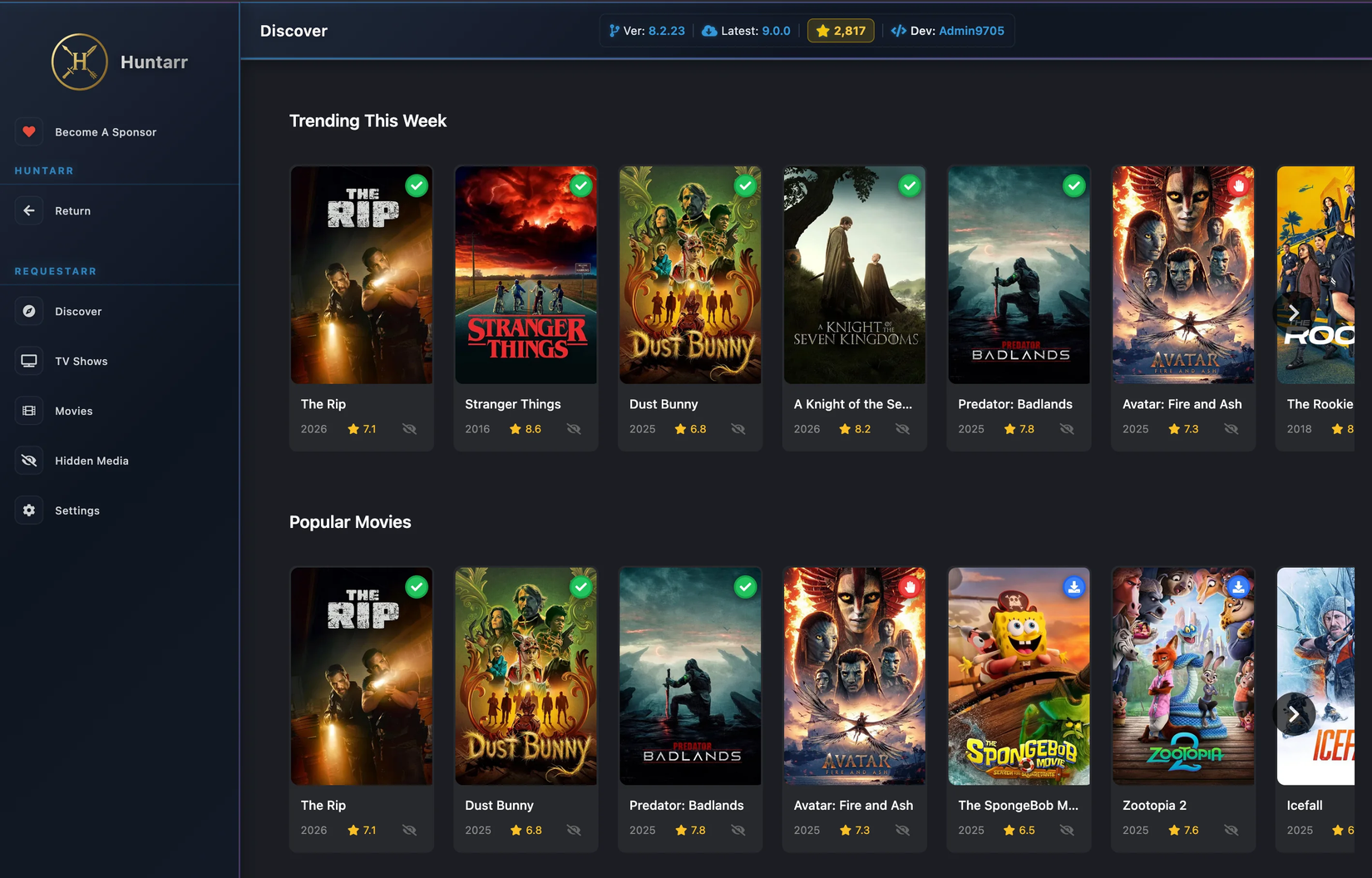Hide Predator: Badlands in Popular Movies
The width and height of the screenshot is (1372, 878).
[x=738, y=830]
